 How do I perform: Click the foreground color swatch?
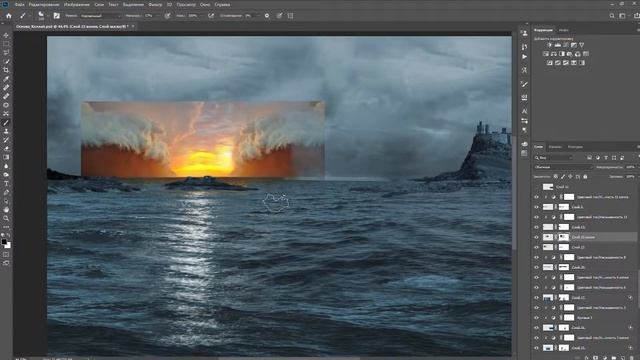click(x=4, y=242)
